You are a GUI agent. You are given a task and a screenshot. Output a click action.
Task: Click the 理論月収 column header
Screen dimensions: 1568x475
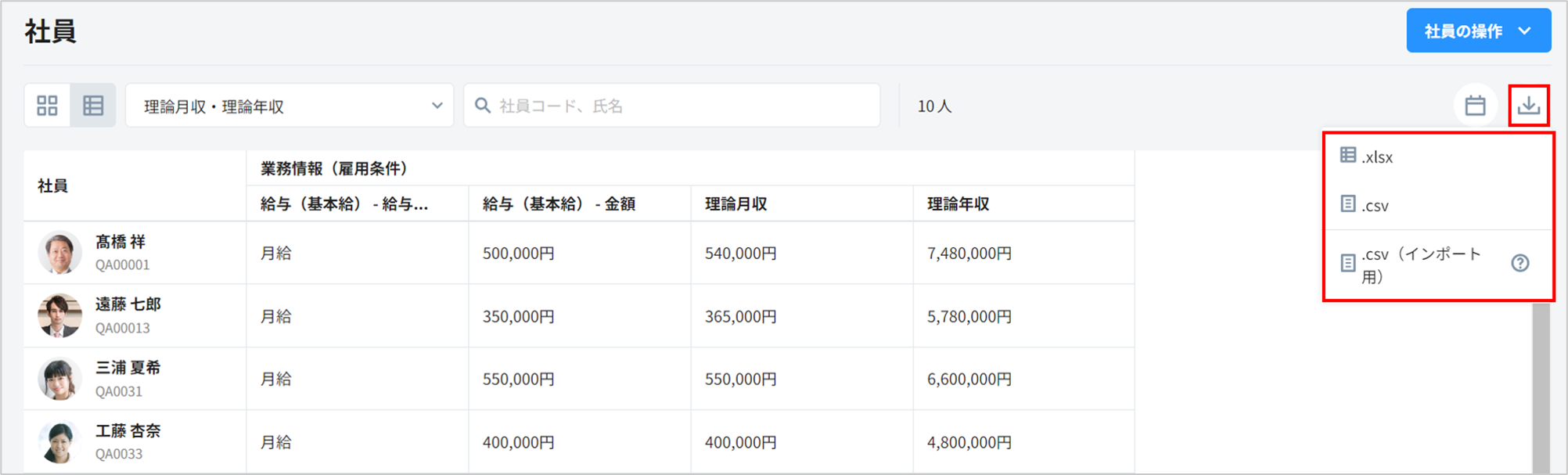tap(735, 204)
